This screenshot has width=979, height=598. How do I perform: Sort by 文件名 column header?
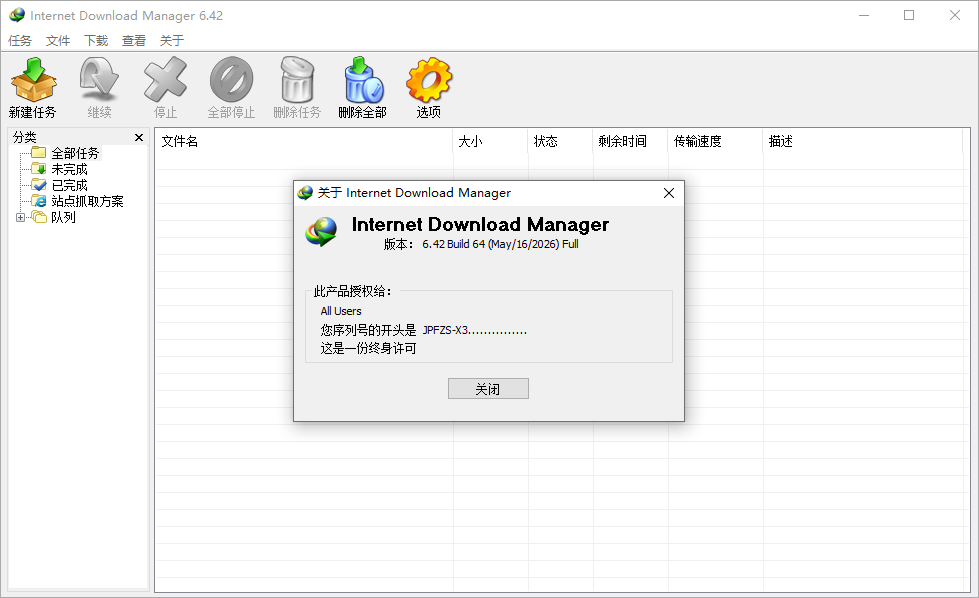pyautogui.click(x=303, y=141)
